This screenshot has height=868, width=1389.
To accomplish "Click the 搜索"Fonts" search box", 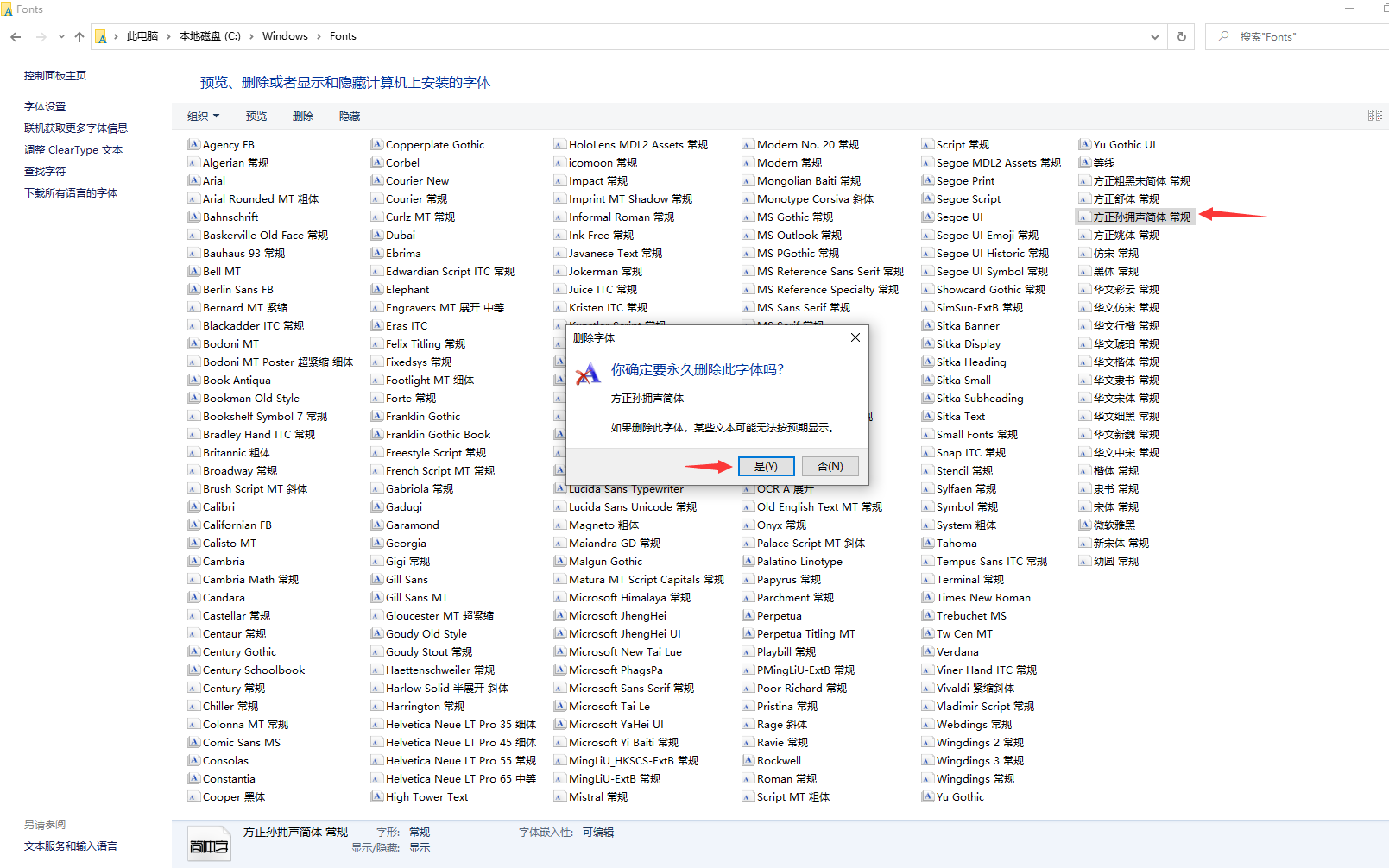I will tap(1295, 37).
